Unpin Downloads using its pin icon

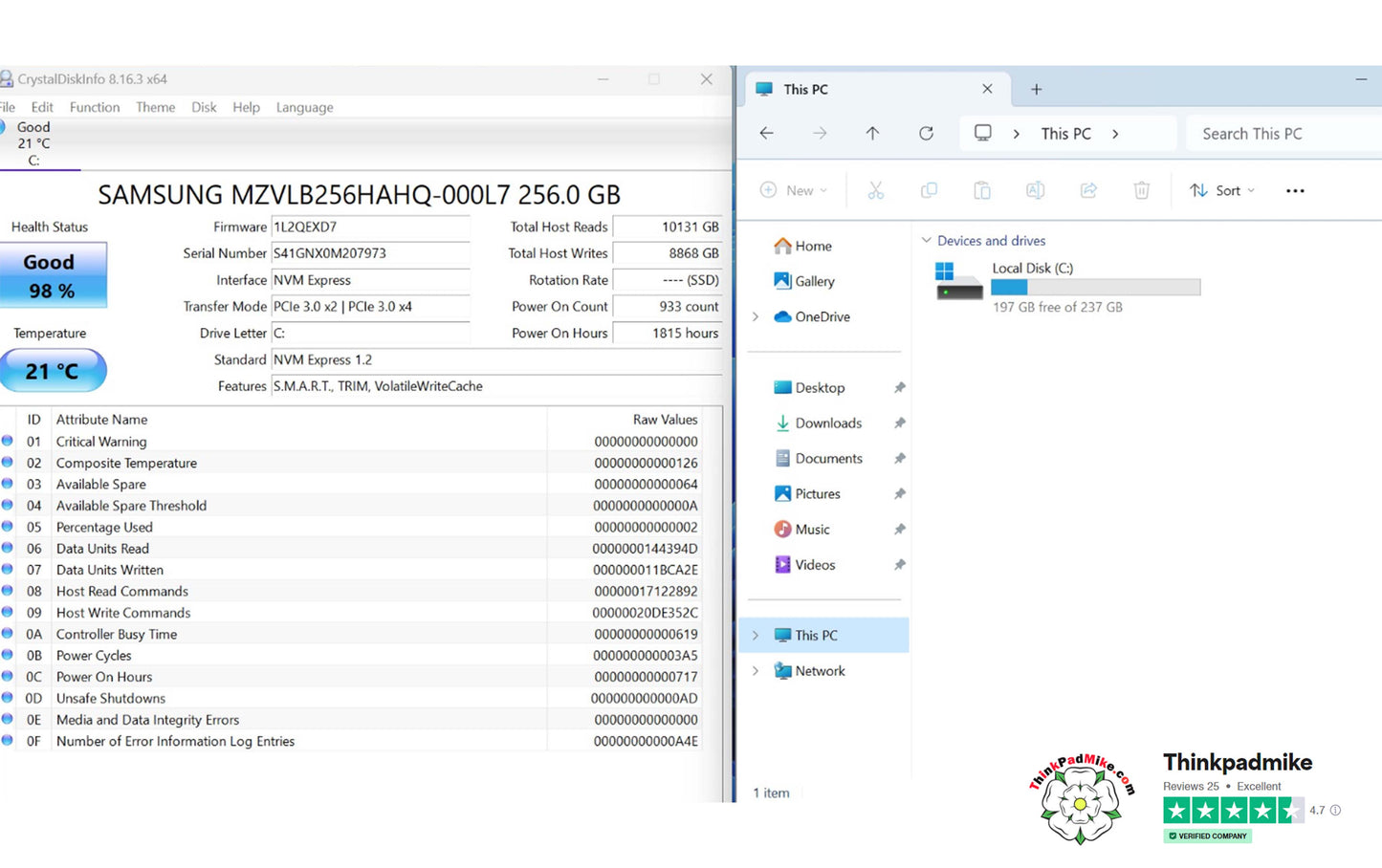pyautogui.click(x=899, y=423)
